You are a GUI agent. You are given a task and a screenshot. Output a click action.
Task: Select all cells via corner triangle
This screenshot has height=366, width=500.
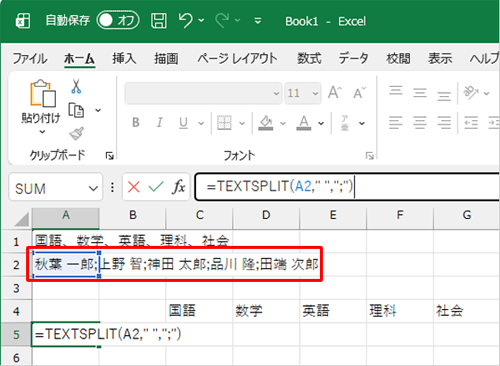pos(21,219)
